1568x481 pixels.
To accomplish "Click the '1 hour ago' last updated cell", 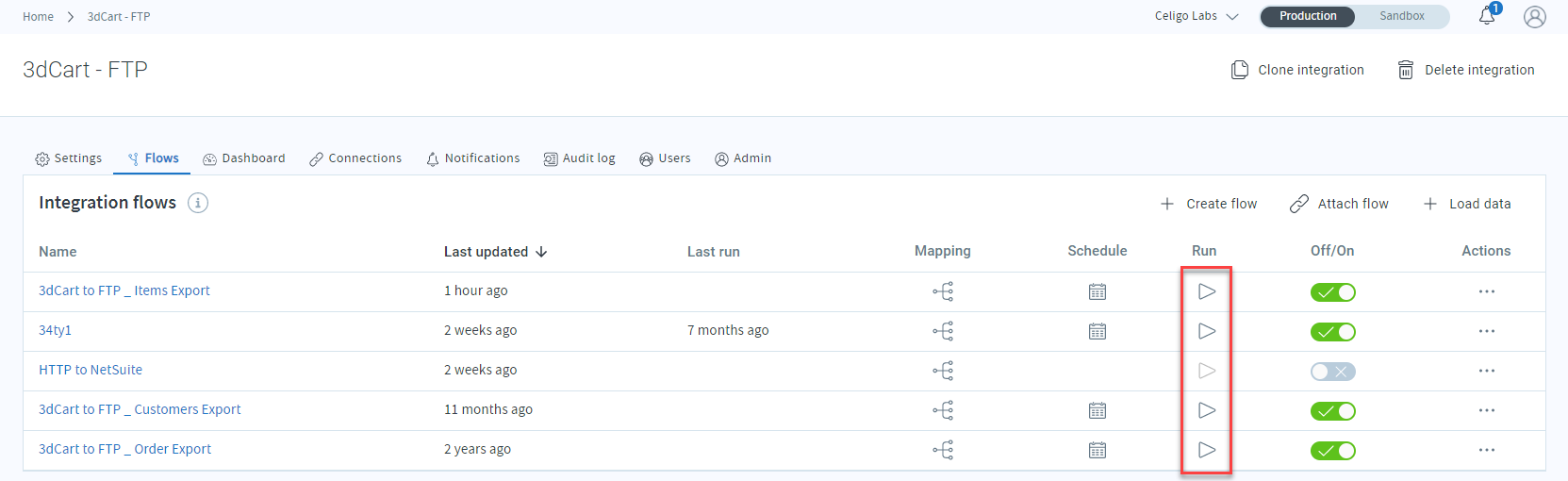I will coord(476,290).
